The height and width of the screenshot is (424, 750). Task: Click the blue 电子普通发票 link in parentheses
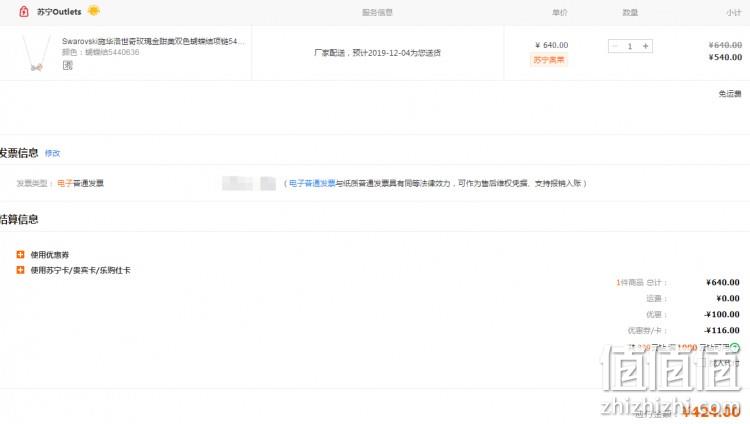click(312, 183)
